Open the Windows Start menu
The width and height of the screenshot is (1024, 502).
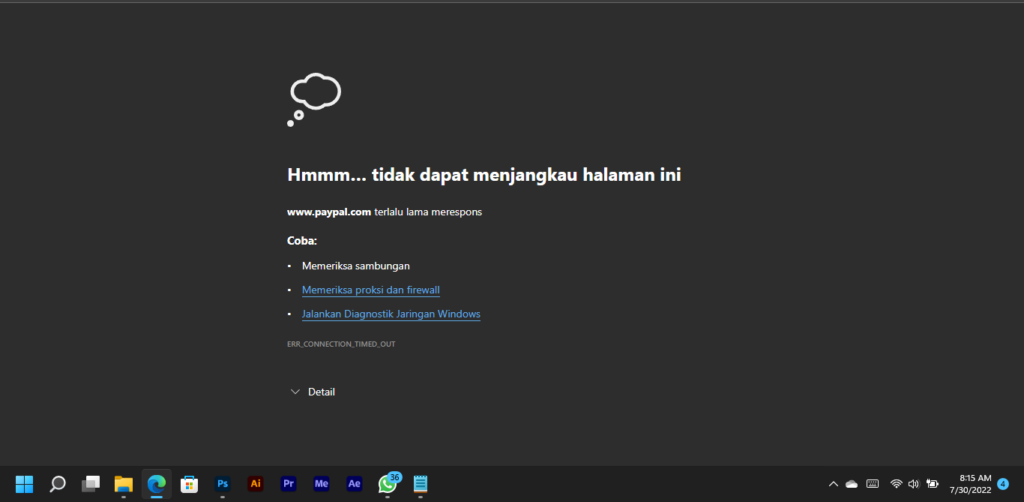pos(24,484)
